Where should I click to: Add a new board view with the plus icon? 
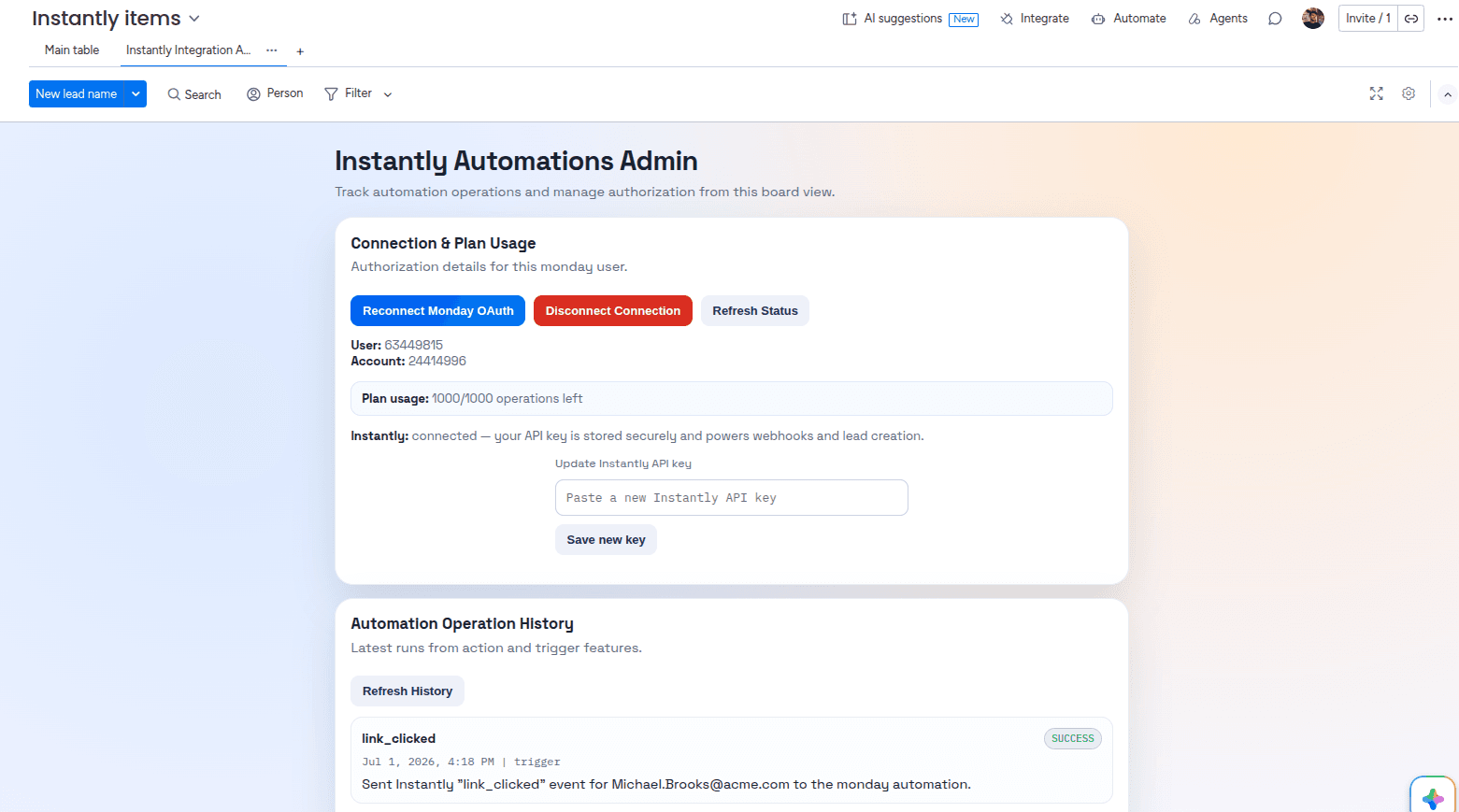[300, 51]
